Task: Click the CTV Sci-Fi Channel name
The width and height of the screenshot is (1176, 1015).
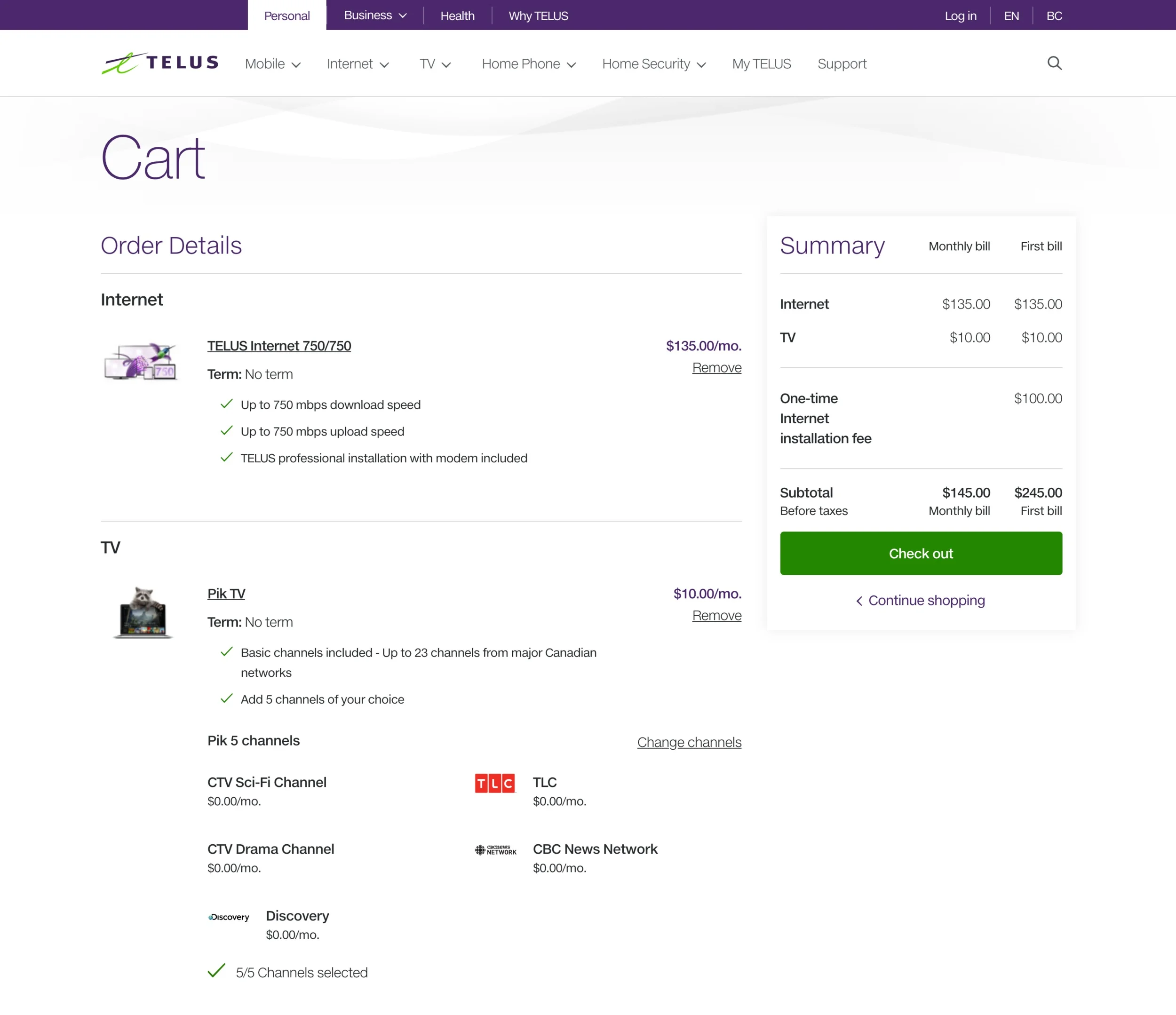Action: click(x=267, y=782)
